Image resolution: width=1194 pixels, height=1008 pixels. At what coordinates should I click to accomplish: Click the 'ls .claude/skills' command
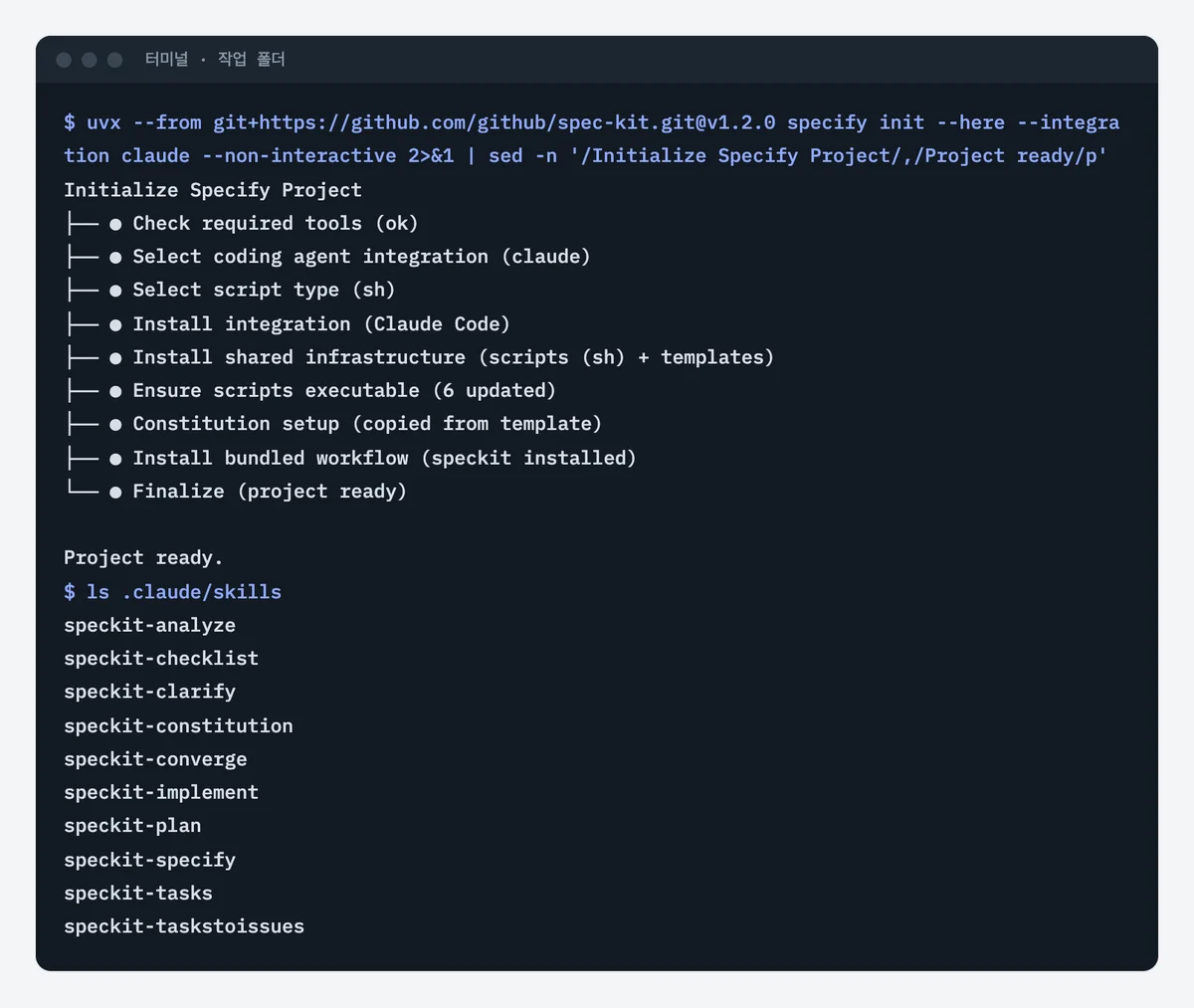pyautogui.click(x=184, y=592)
